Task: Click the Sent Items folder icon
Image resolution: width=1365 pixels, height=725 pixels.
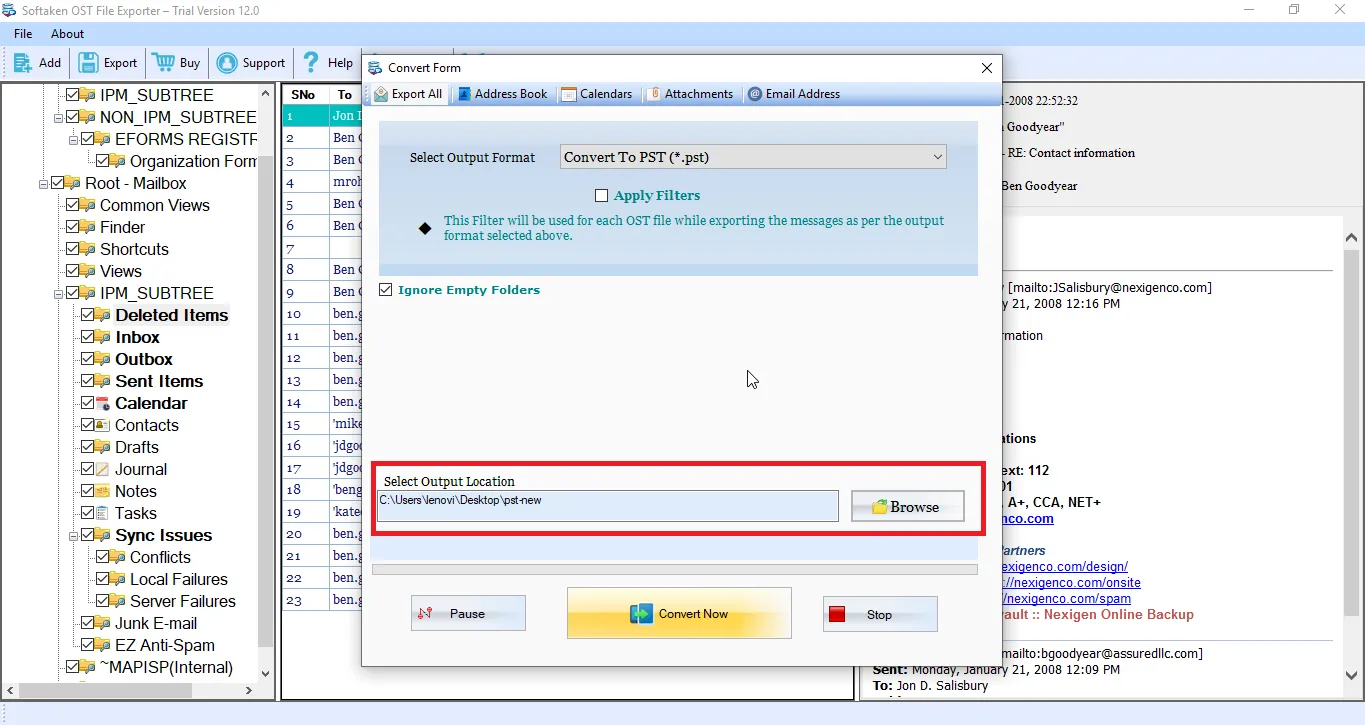Action: pyautogui.click(x=104, y=381)
